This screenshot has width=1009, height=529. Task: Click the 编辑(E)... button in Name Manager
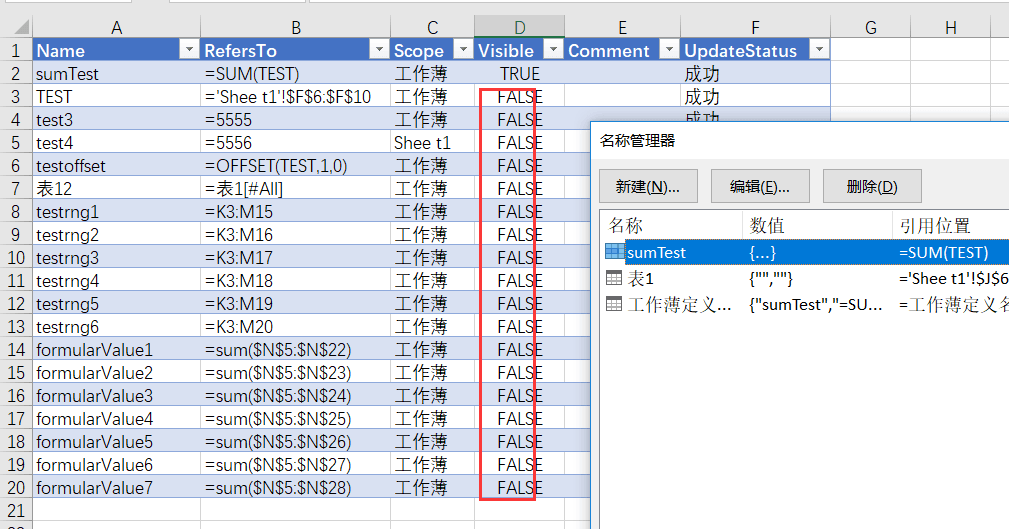point(760,187)
